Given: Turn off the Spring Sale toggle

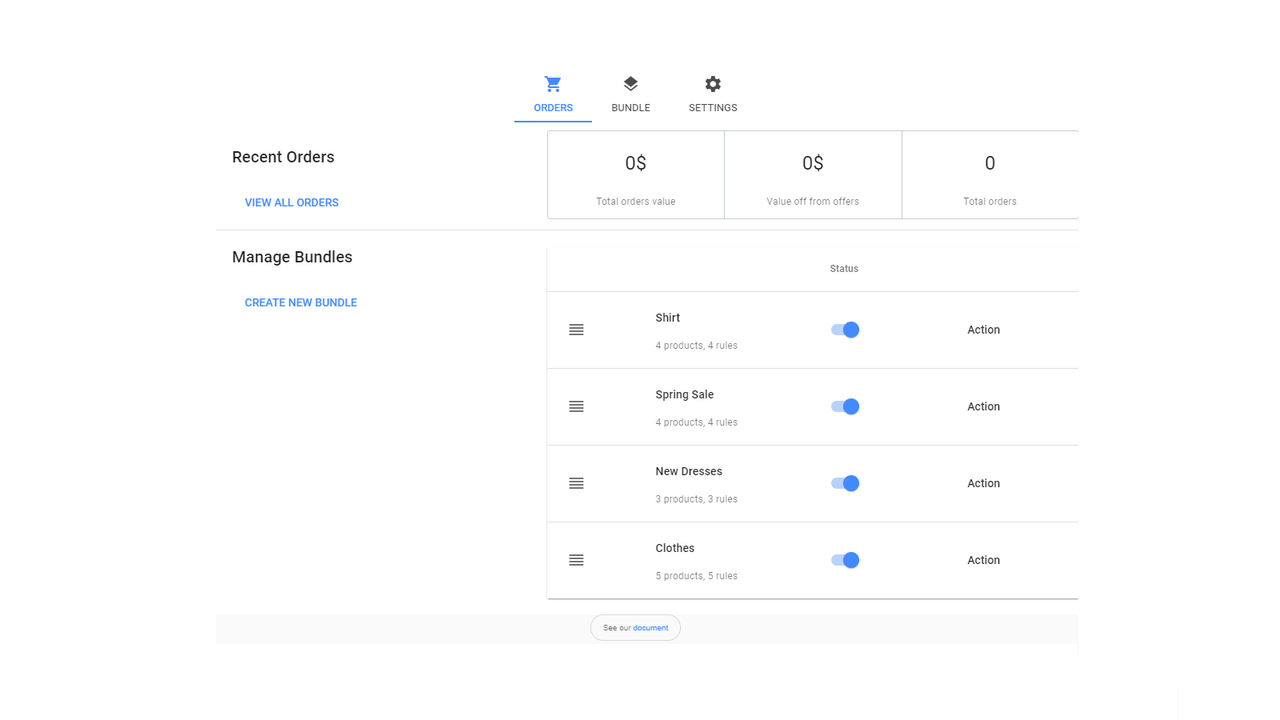Looking at the screenshot, I should (x=844, y=406).
